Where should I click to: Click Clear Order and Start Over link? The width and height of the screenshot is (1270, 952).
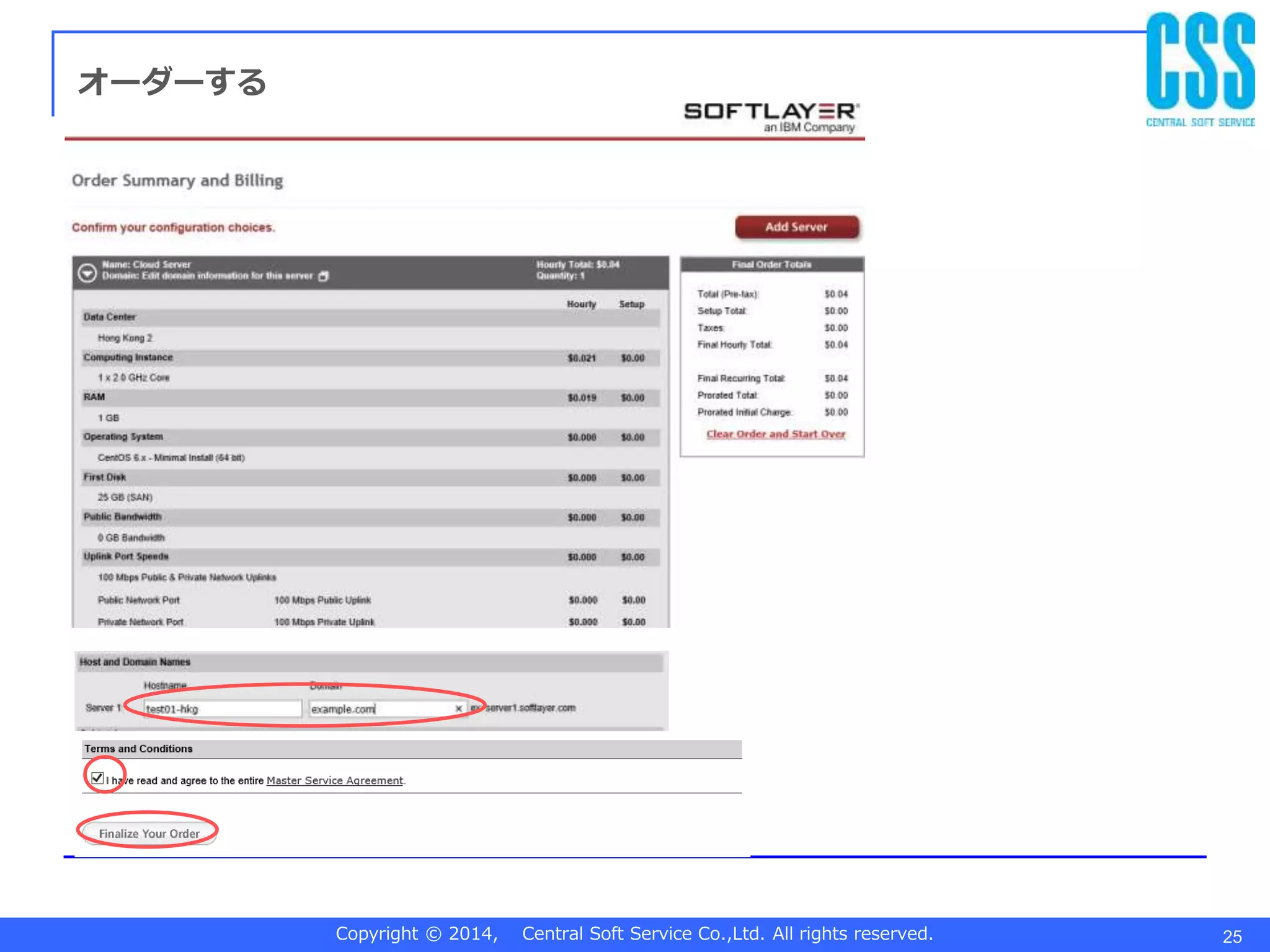pos(776,434)
